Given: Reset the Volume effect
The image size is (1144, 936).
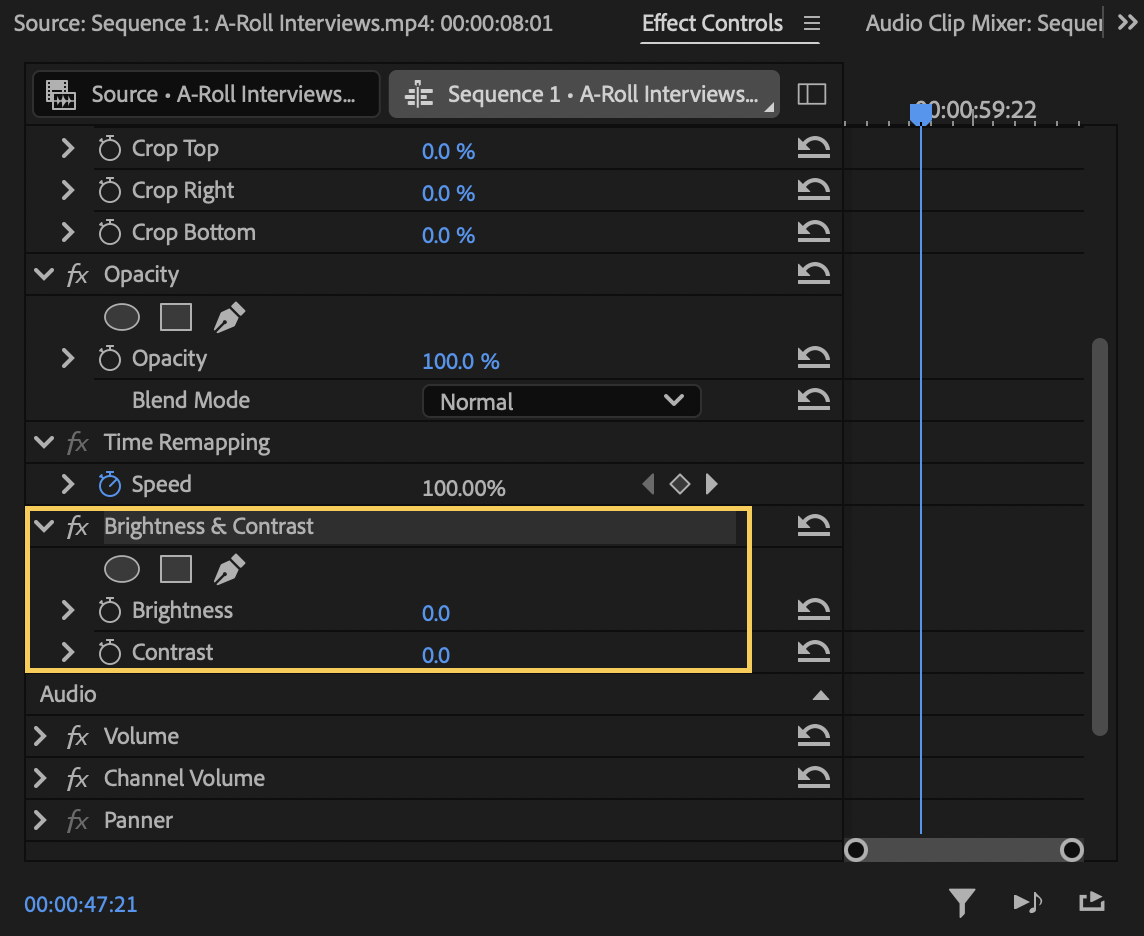Looking at the screenshot, I should tap(813, 735).
